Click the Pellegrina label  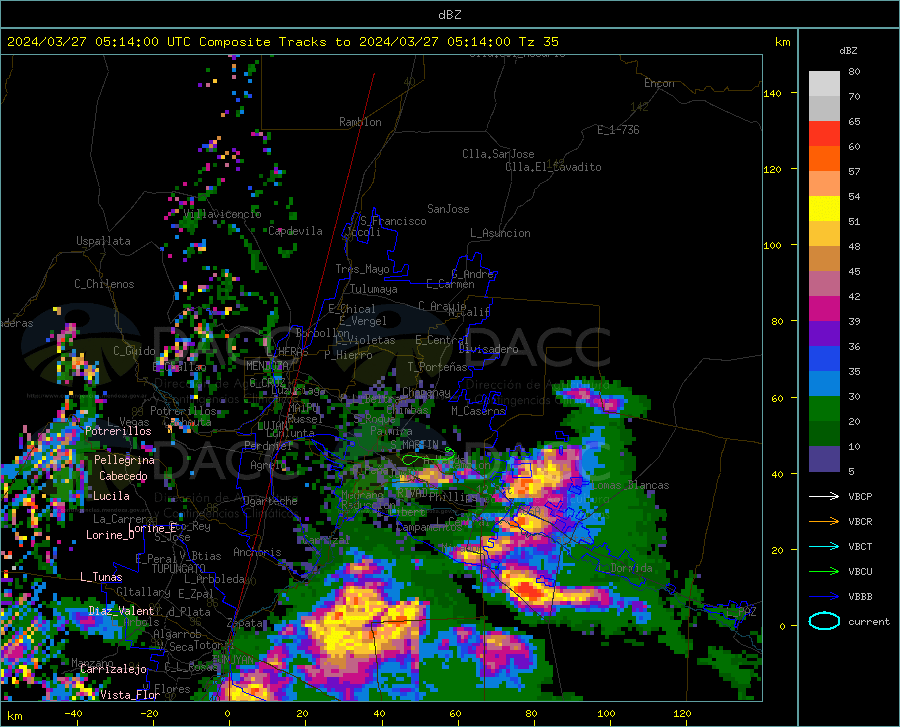(x=125, y=460)
